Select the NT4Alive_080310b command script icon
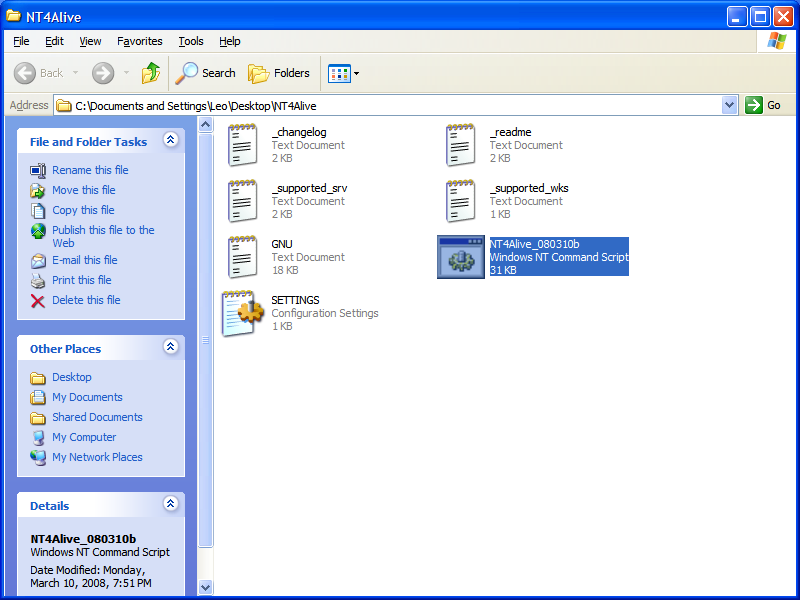This screenshot has width=800, height=600. (461, 257)
